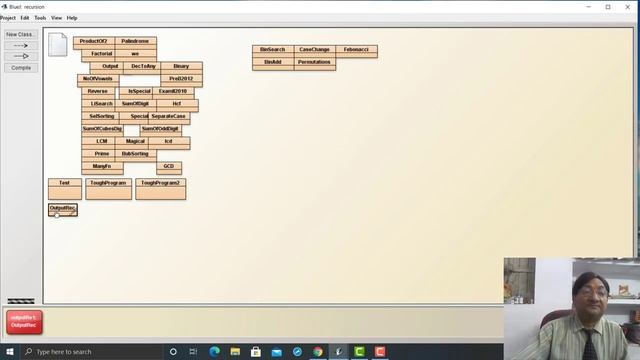Image resolution: width=640 pixels, height=360 pixels.
Task: Select the SumOfOddDigit class box
Action: pyautogui.click(x=161, y=131)
